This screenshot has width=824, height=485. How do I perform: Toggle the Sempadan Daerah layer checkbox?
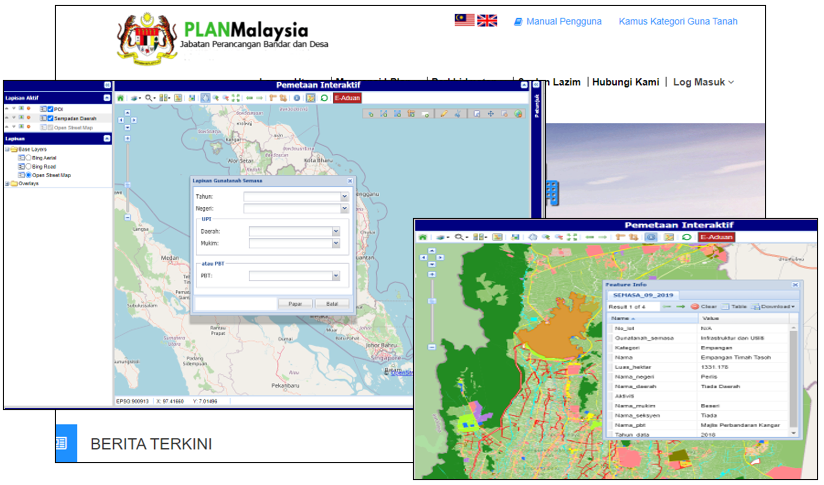(x=50, y=118)
